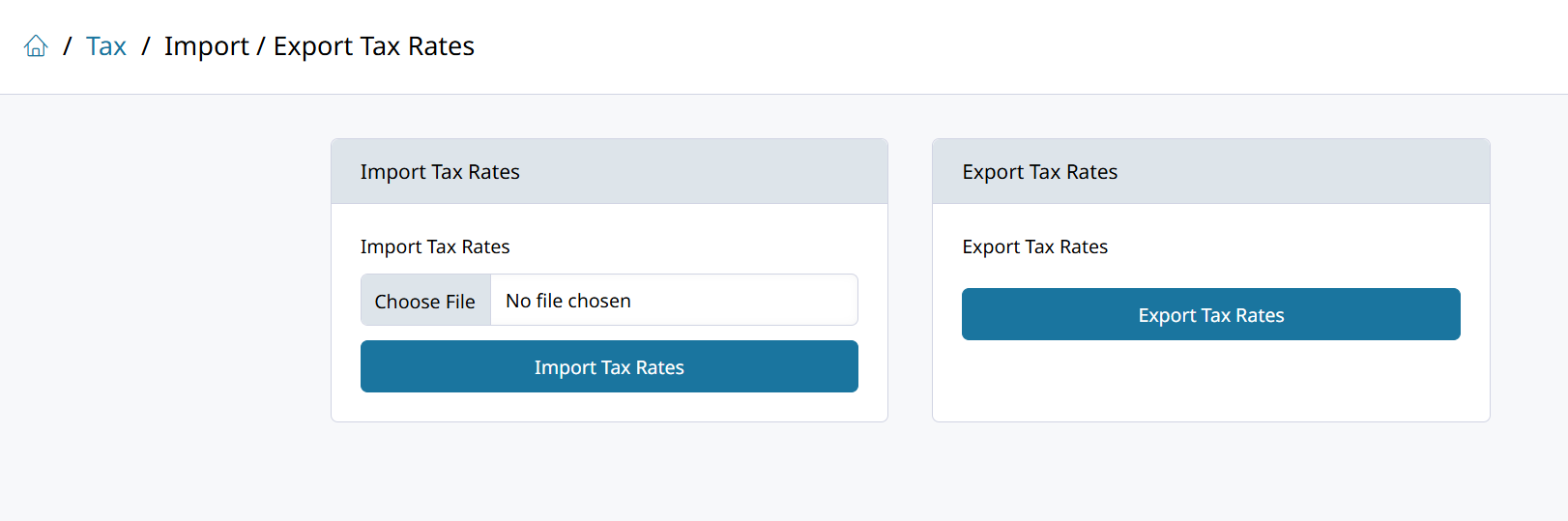Click blank page background left of the import card
Image resolution: width=1568 pixels, height=521 pixels.
click(x=164, y=290)
